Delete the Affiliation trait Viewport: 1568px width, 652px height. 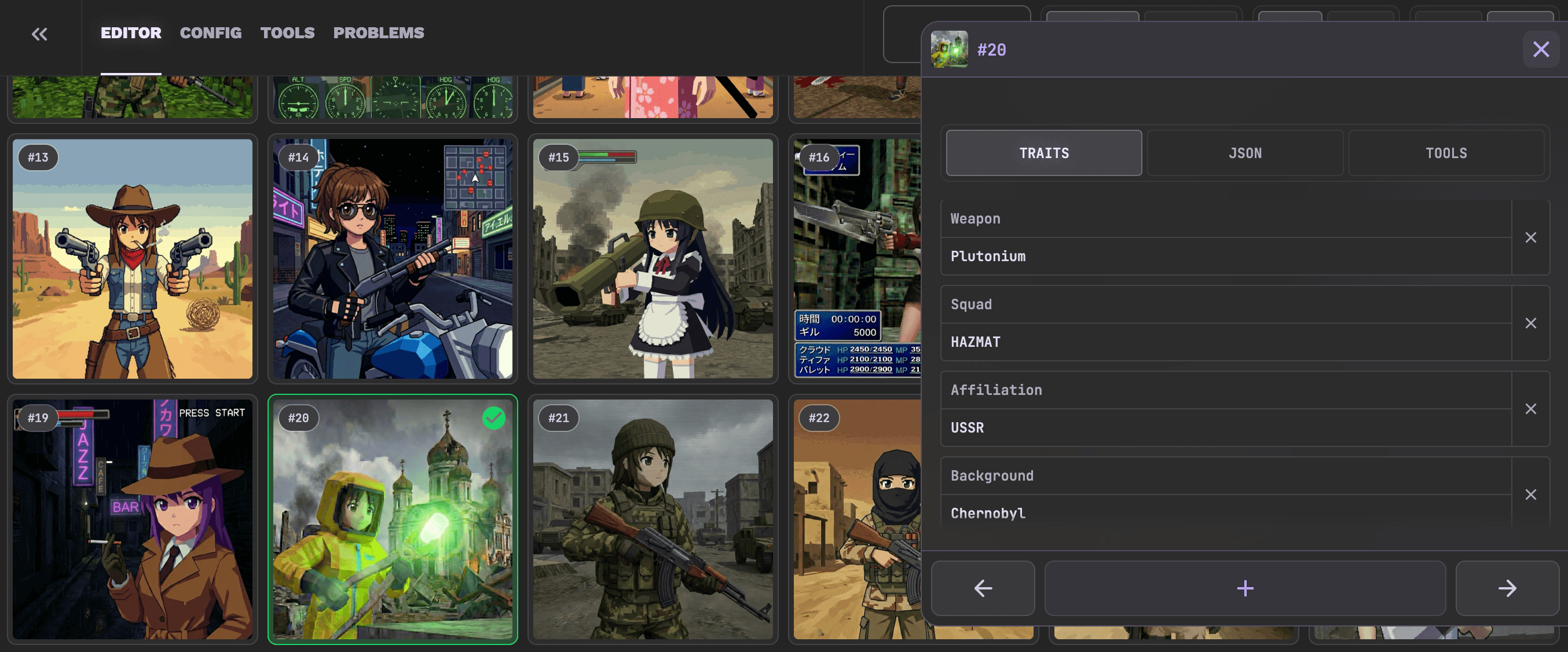point(1530,409)
